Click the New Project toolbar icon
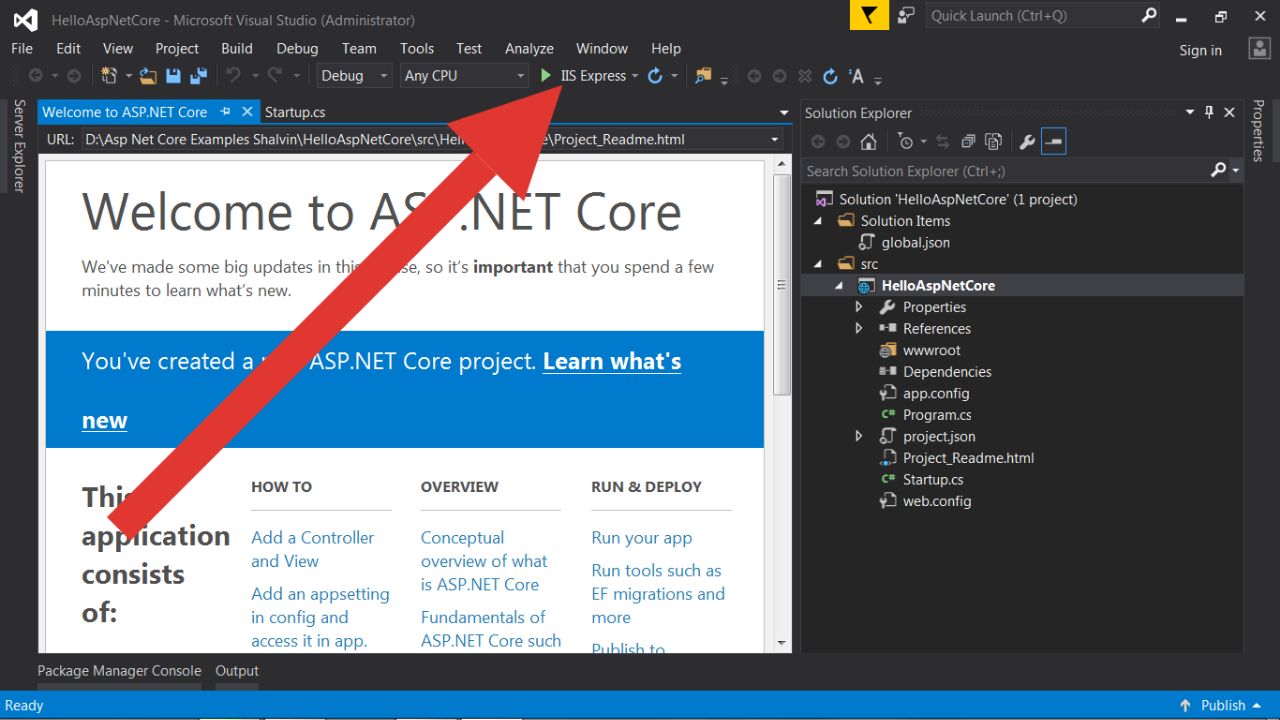 (x=108, y=76)
